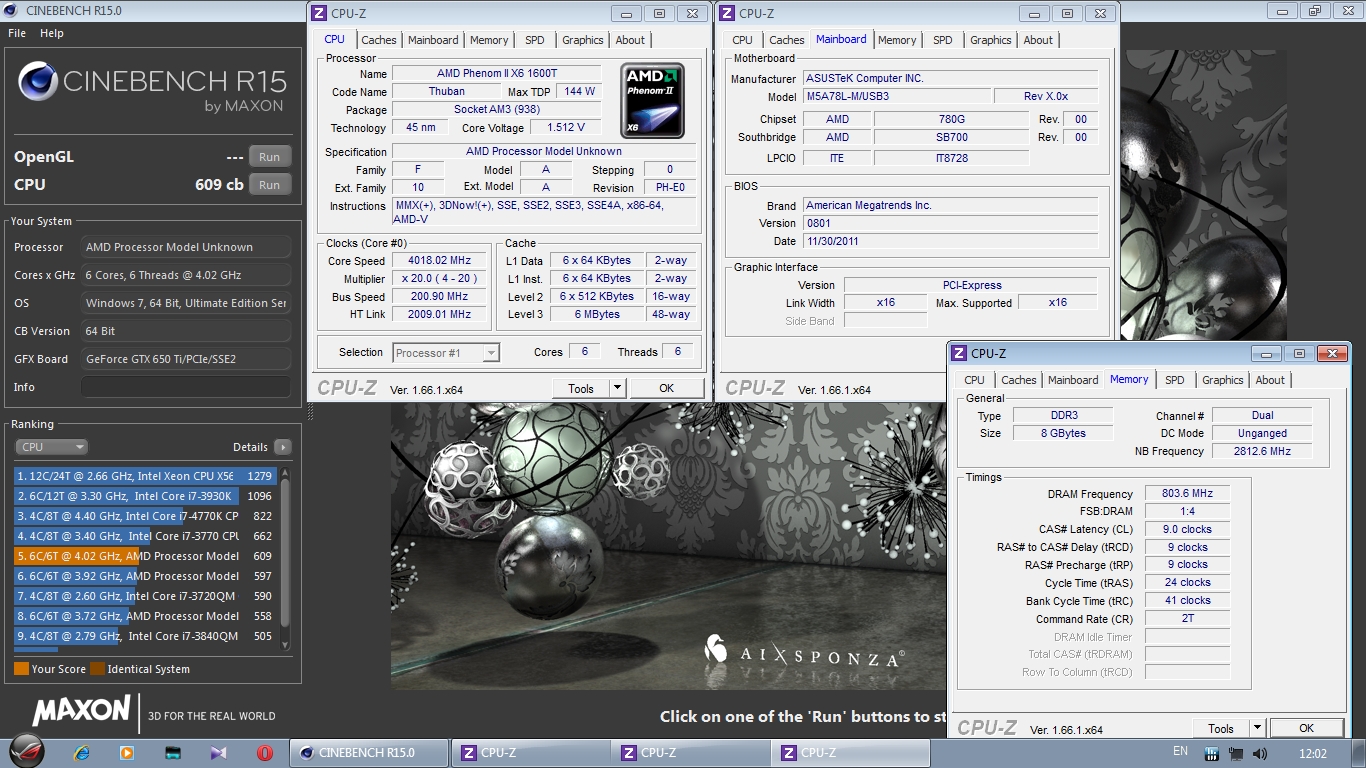This screenshot has width=1366, height=768.
Task: Click the GeForce GTX 650 Ti GFX Board field
Action: [x=186, y=359]
